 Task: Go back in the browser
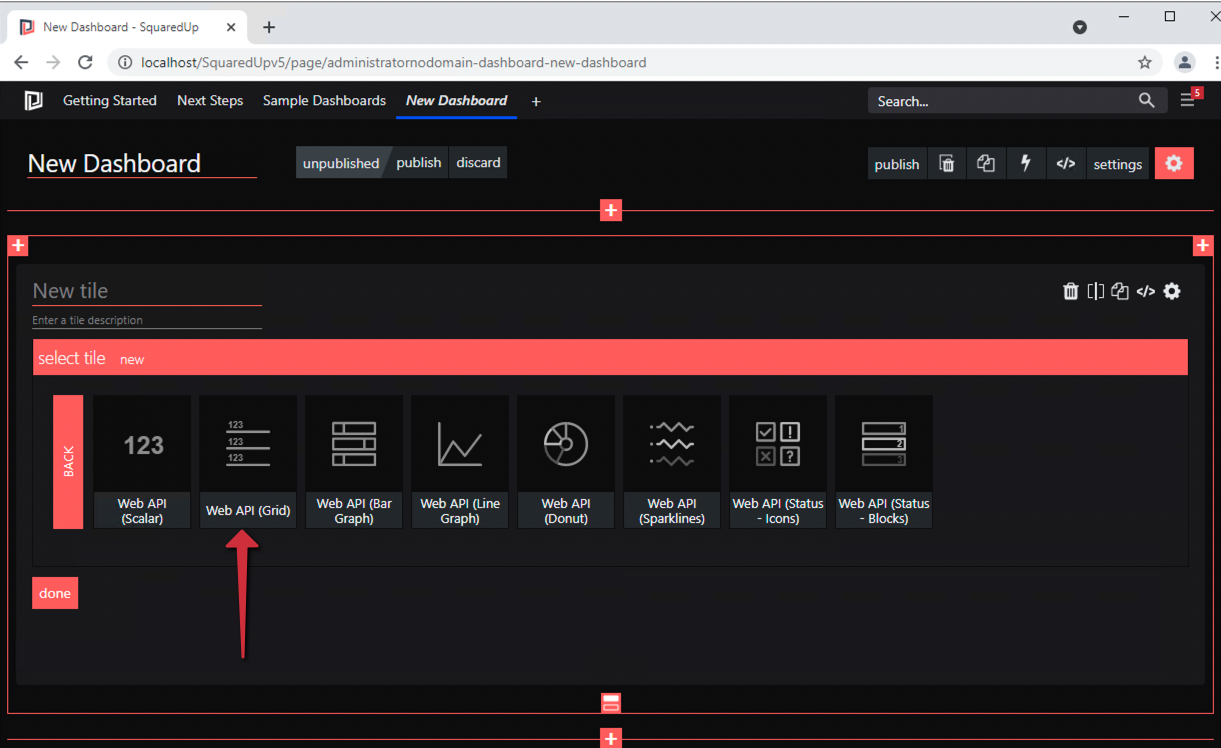(x=21, y=62)
